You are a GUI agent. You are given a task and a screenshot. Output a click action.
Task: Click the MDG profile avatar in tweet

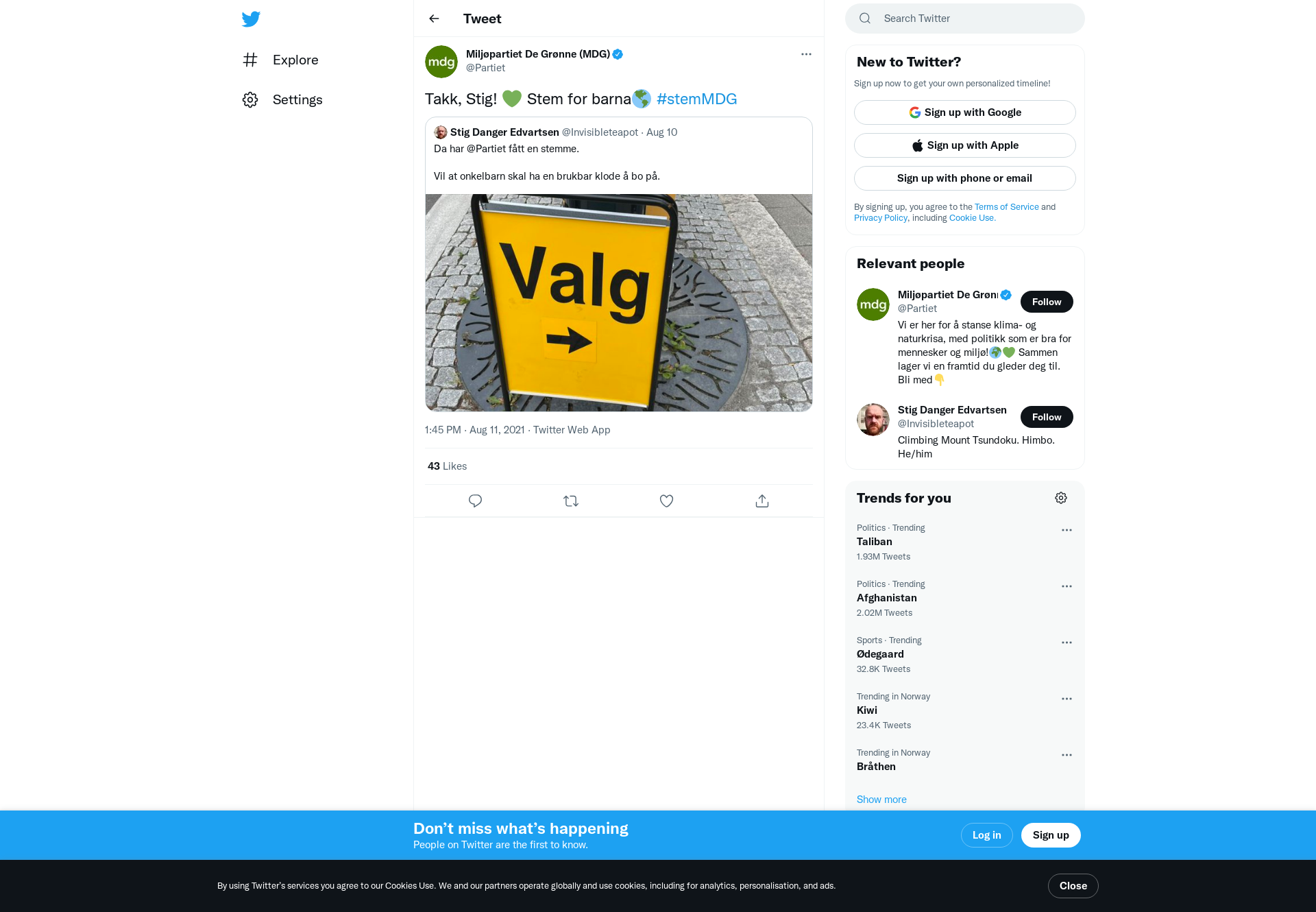(441, 62)
